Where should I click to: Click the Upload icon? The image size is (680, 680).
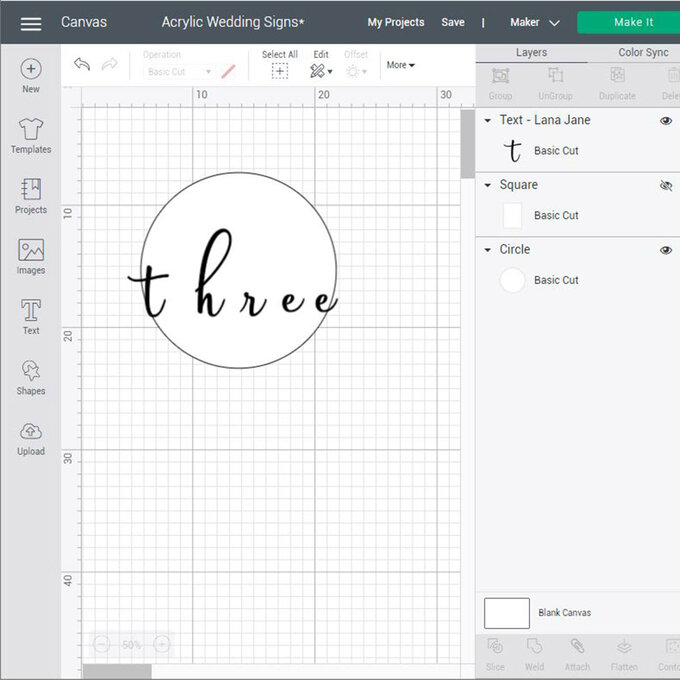tap(31, 437)
